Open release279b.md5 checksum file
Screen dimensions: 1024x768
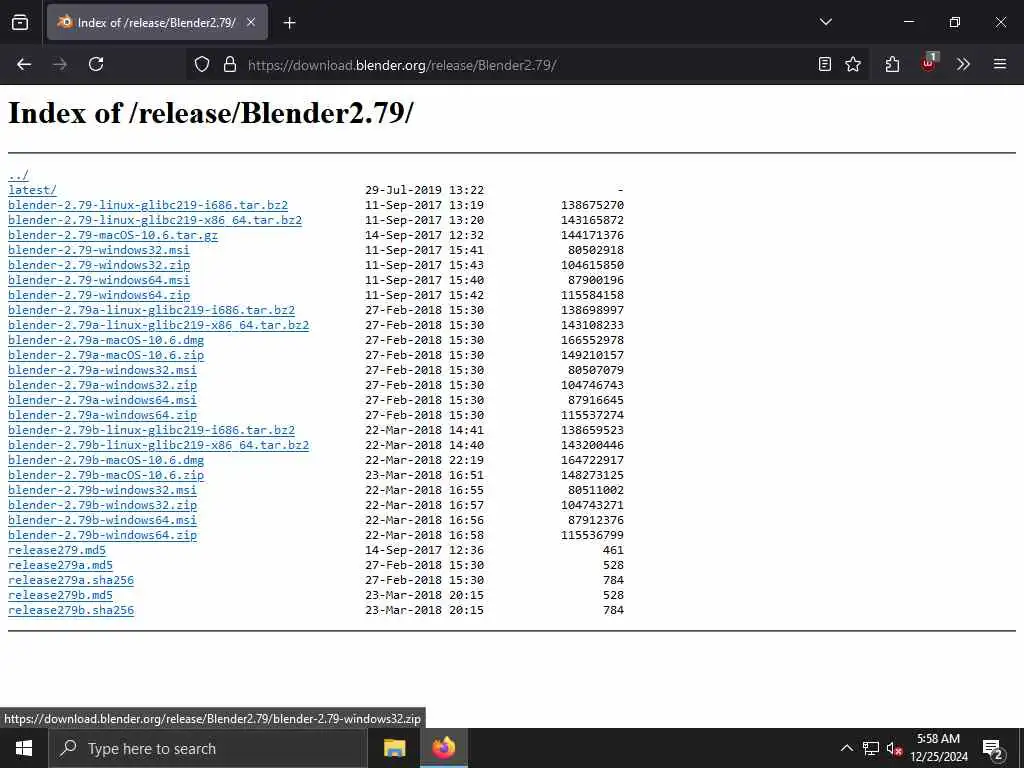[60, 596]
